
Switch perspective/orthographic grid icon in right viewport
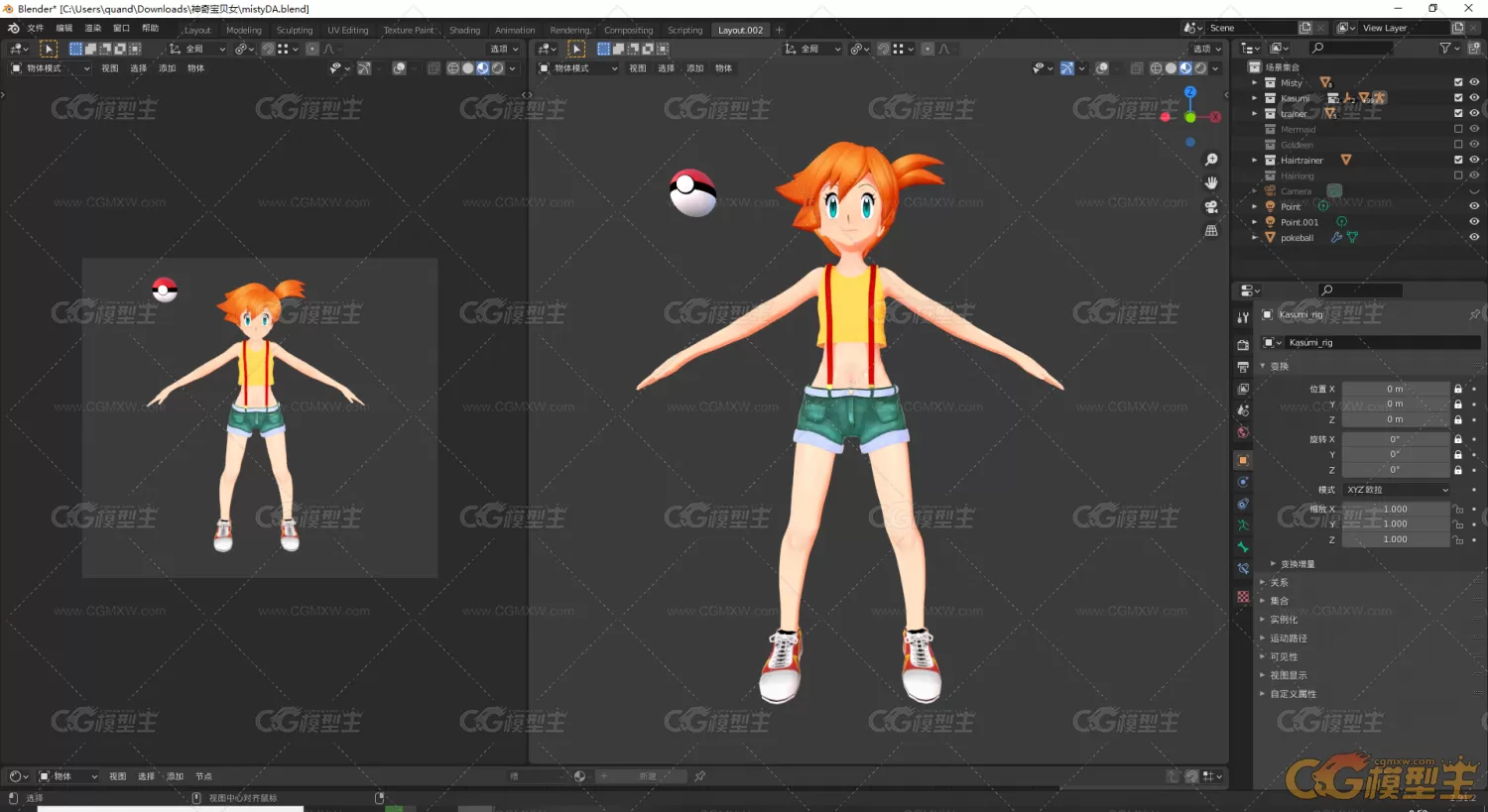[1211, 231]
